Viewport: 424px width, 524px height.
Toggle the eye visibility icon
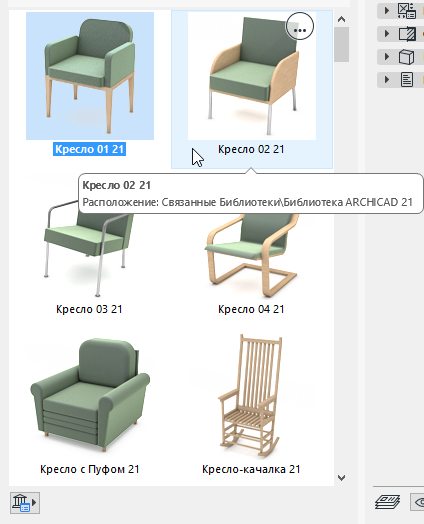(418, 502)
